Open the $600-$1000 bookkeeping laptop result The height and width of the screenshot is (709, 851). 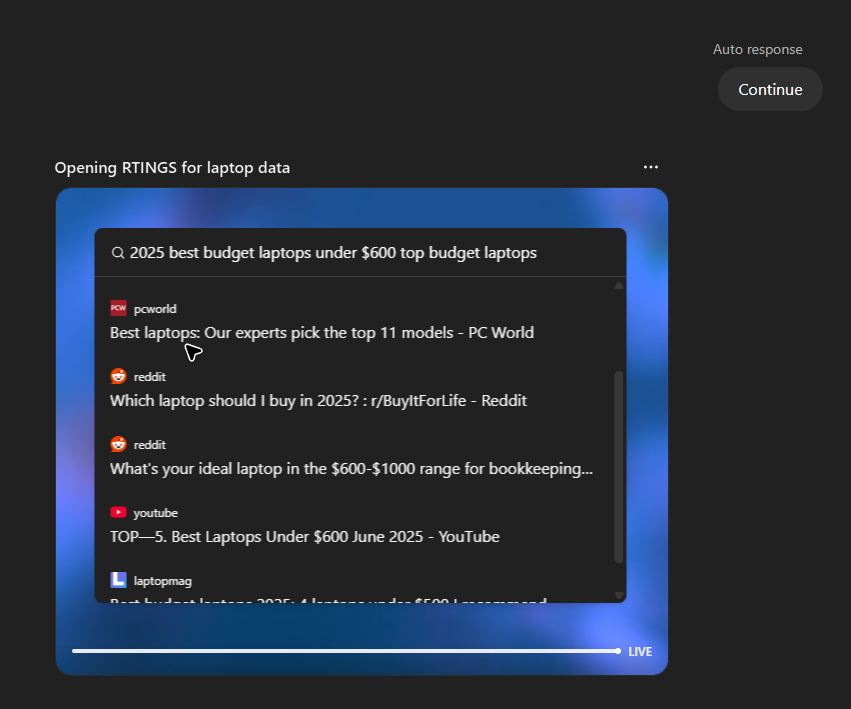[x=351, y=469]
